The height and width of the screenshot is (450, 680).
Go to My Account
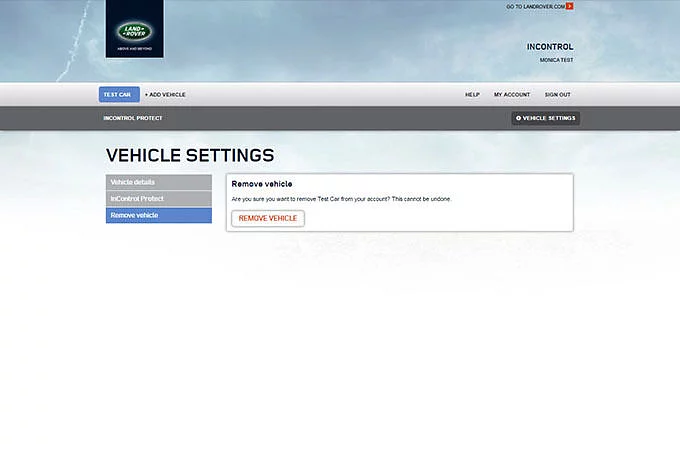click(x=512, y=95)
